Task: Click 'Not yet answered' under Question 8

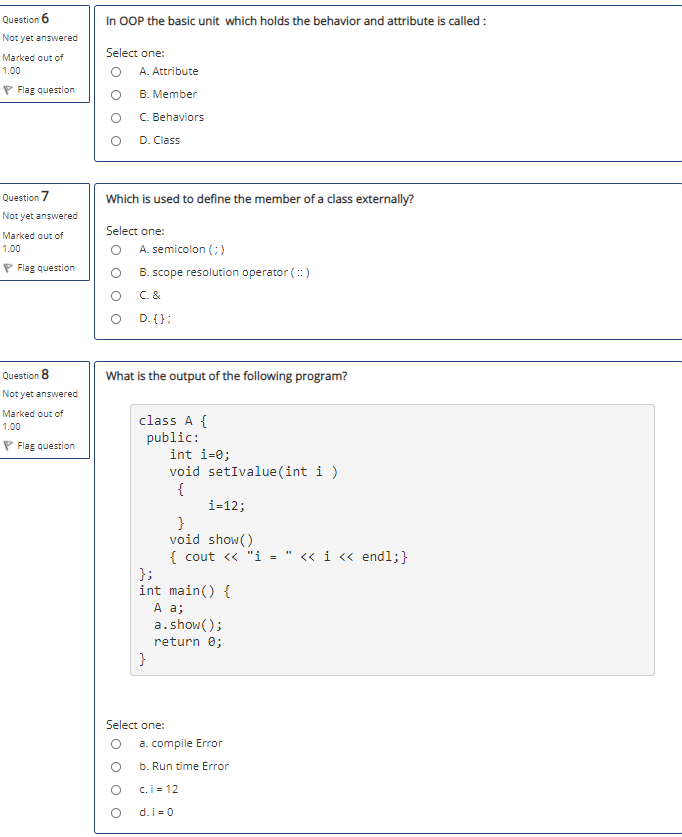Action: 40,393
